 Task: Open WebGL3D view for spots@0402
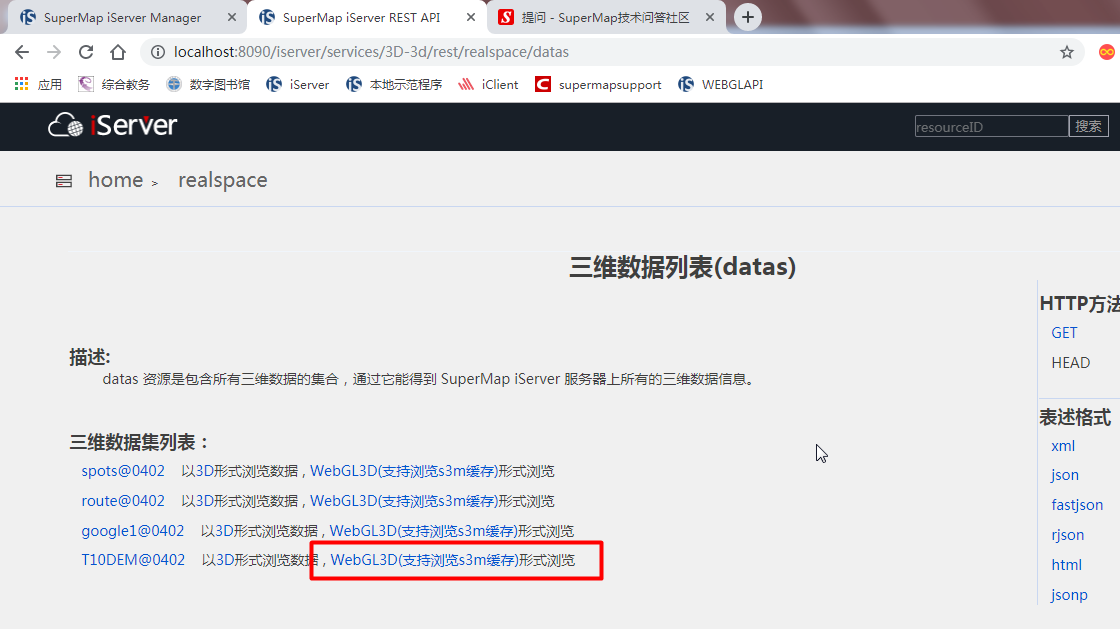point(404,471)
